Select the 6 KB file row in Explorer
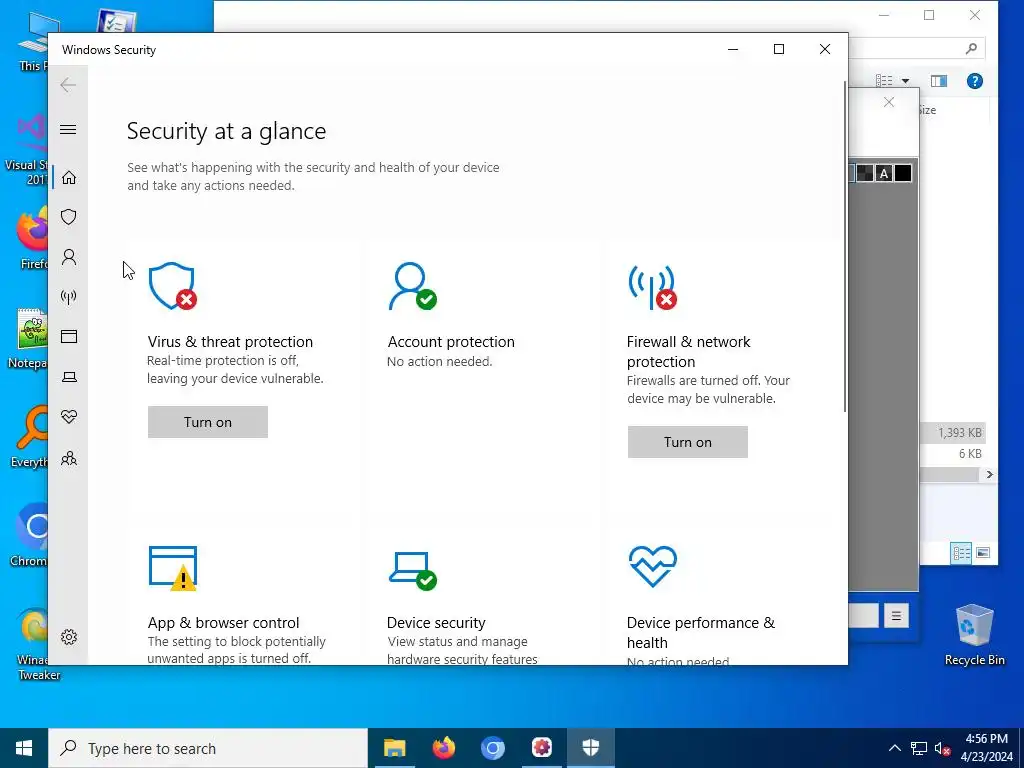Image resolution: width=1024 pixels, height=768 pixels. [952, 453]
